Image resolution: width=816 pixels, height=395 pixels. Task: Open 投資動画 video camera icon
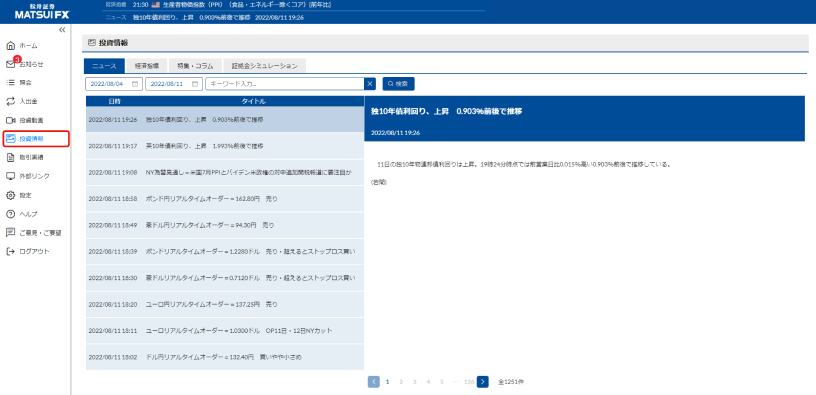pos(10,120)
